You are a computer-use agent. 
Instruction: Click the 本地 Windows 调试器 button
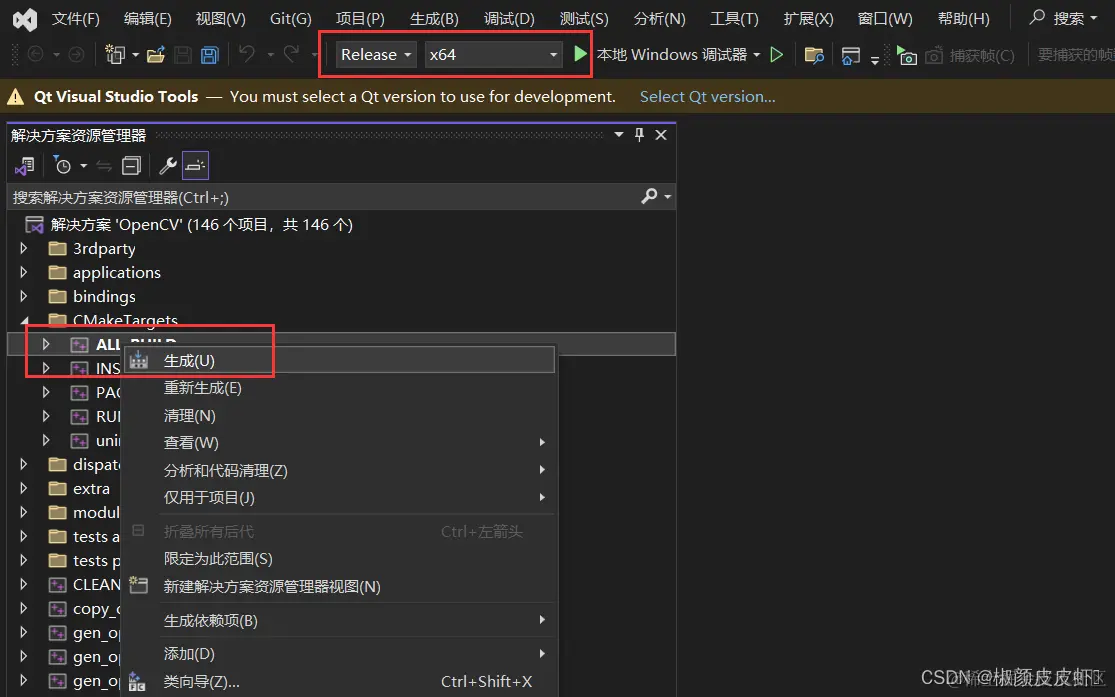(x=671, y=55)
